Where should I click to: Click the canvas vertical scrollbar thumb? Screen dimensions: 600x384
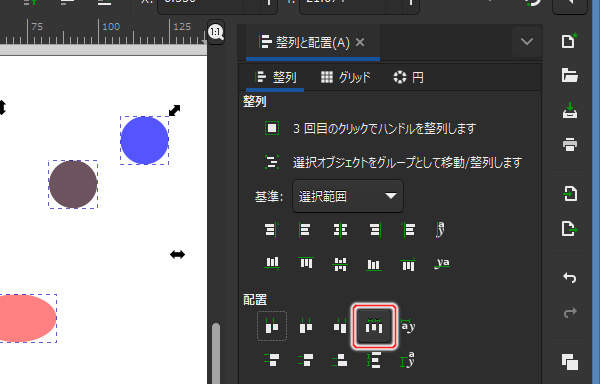[x=216, y=353]
